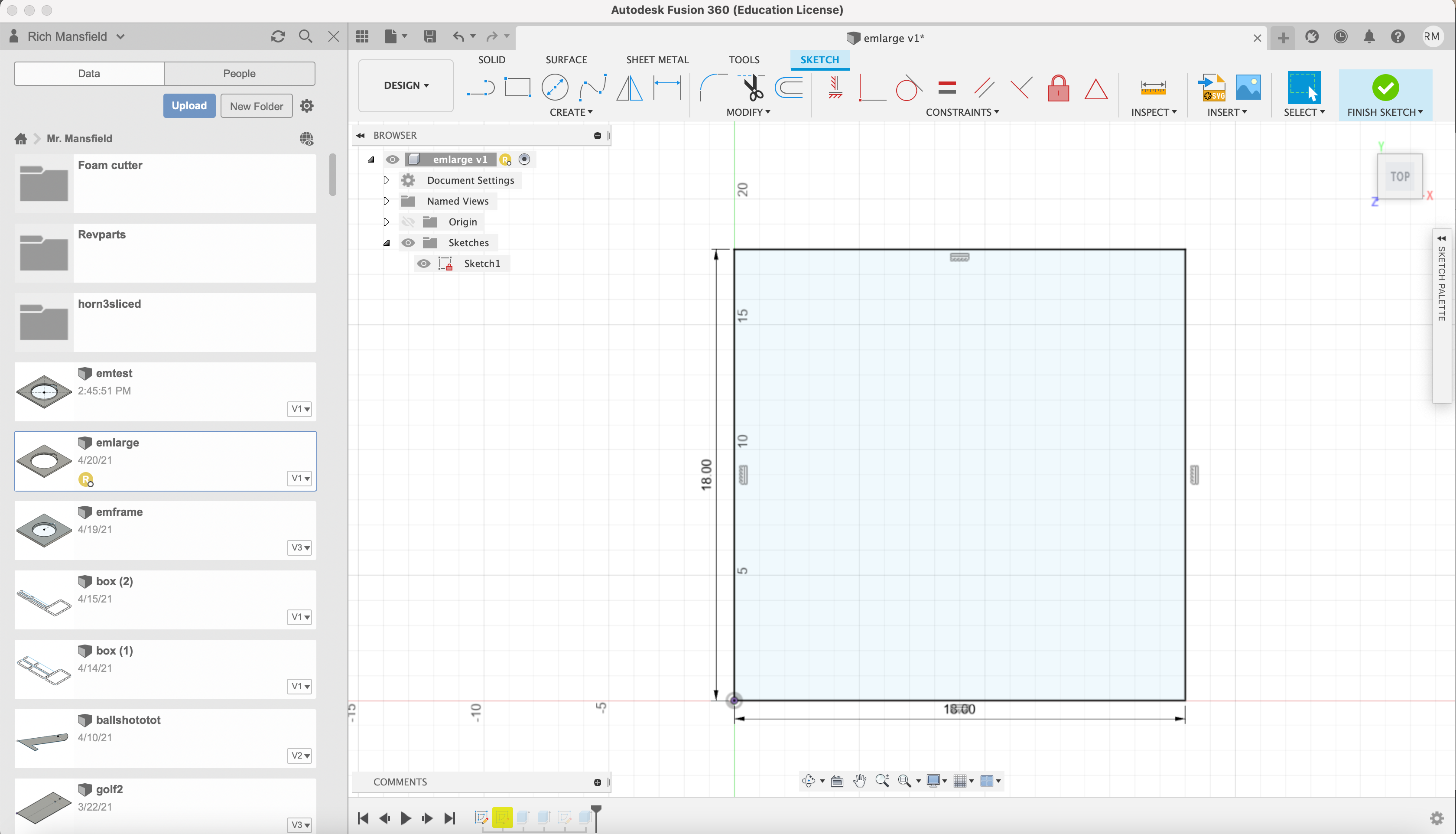The height and width of the screenshot is (834, 1456).
Task: Expand the Named Views section
Action: pyautogui.click(x=386, y=201)
